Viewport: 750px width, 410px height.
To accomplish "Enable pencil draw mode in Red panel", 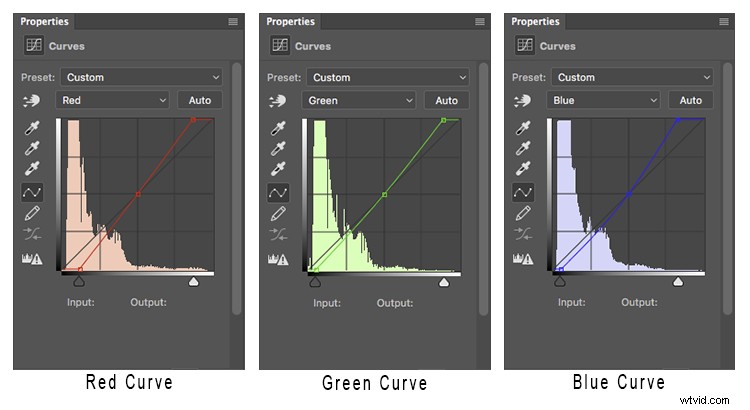I will [33, 213].
